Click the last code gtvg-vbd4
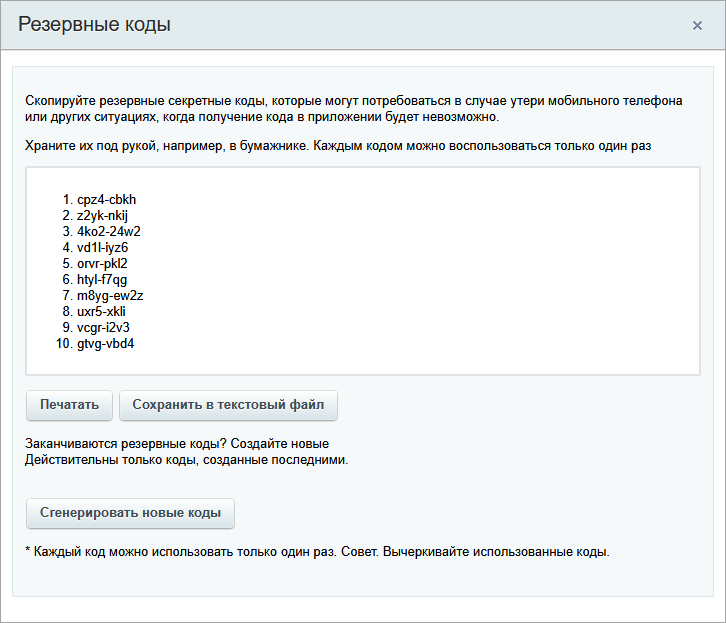Image resolution: width=726 pixels, height=623 pixels. click(x=105, y=344)
